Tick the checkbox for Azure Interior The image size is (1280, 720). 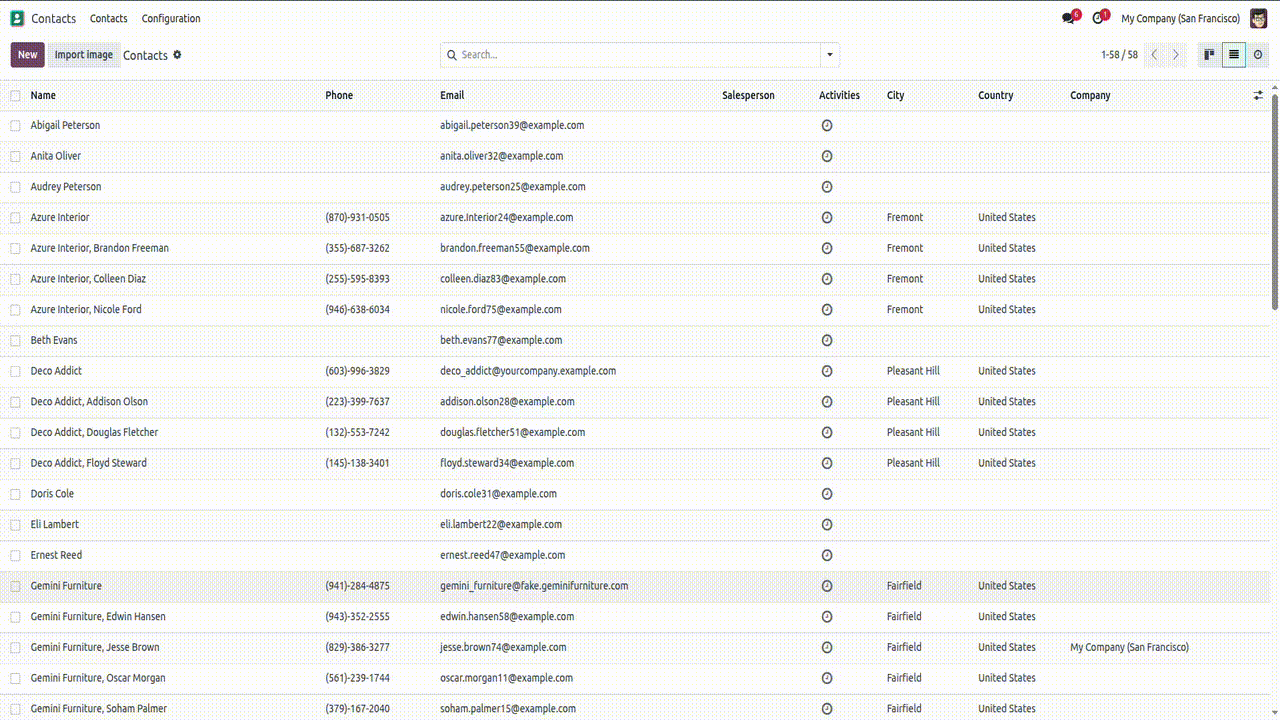coord(15,218)
